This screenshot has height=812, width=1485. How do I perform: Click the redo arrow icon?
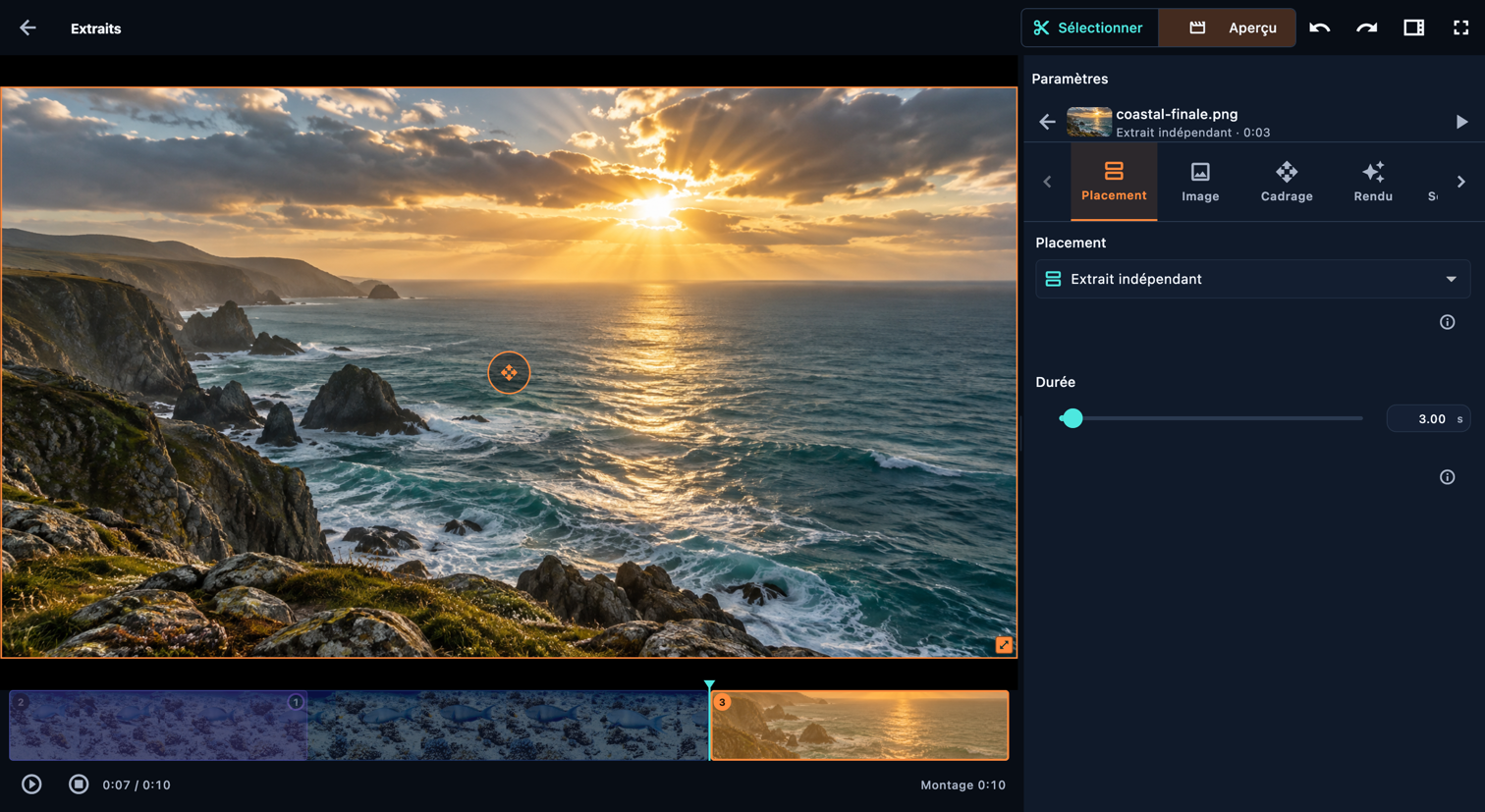tap(1366, 28)
